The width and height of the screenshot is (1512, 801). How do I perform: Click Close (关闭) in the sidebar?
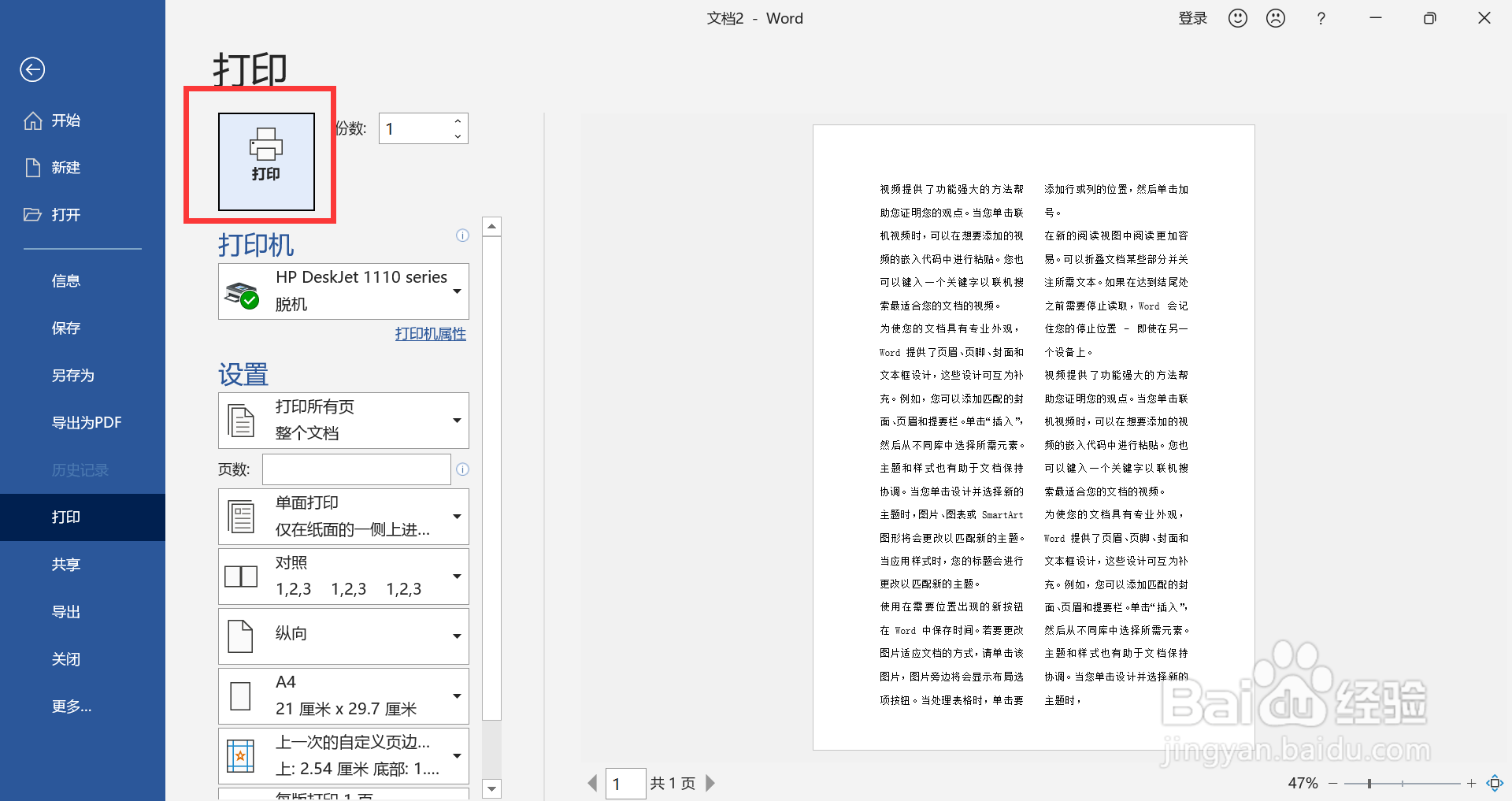(x=66, y=659)
